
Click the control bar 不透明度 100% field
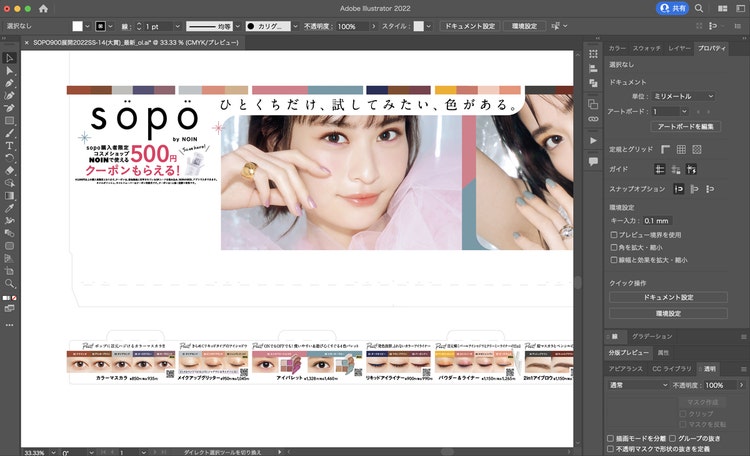coord(352,26)
